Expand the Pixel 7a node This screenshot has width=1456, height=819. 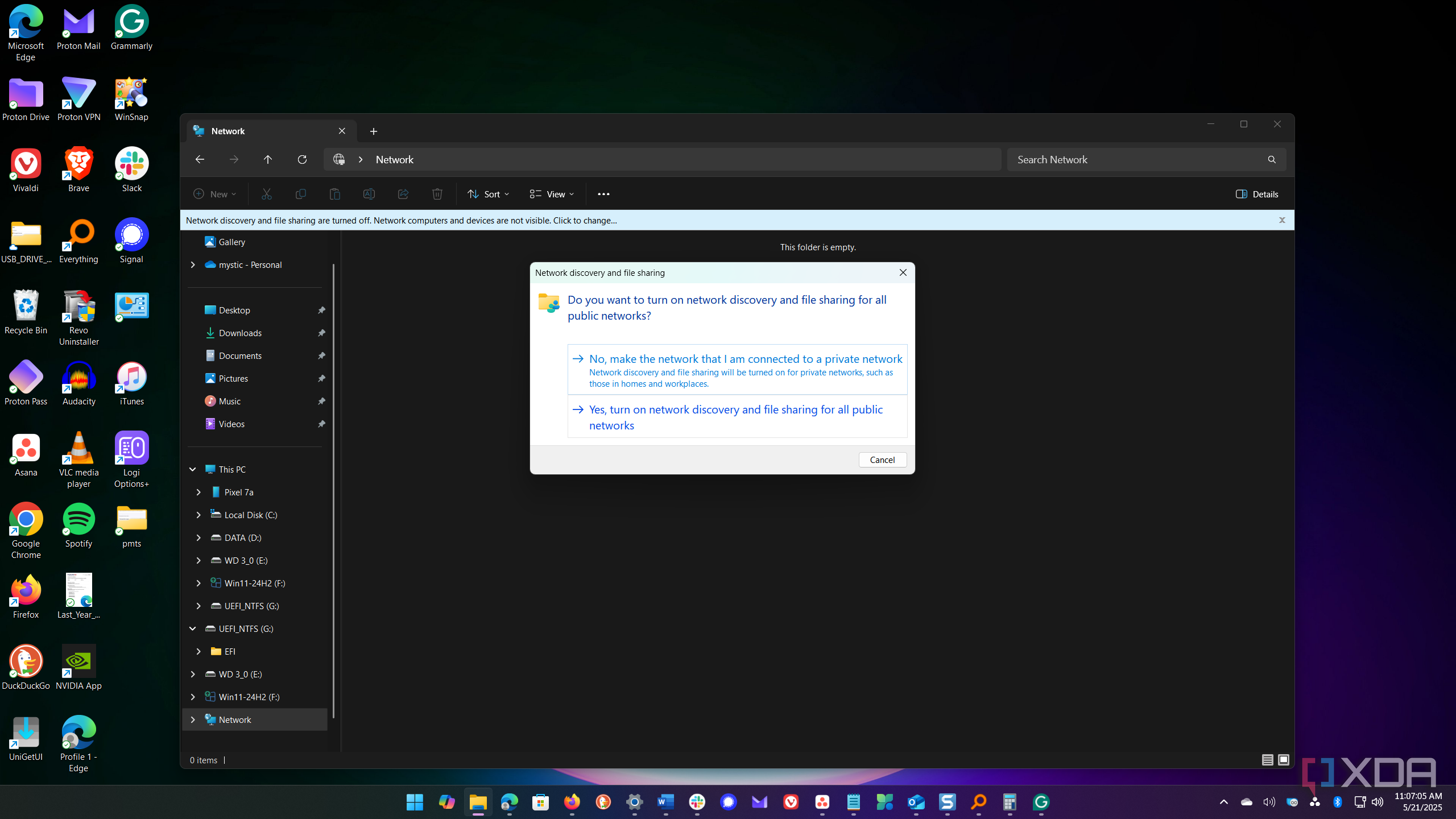click(x=198, y=492)
